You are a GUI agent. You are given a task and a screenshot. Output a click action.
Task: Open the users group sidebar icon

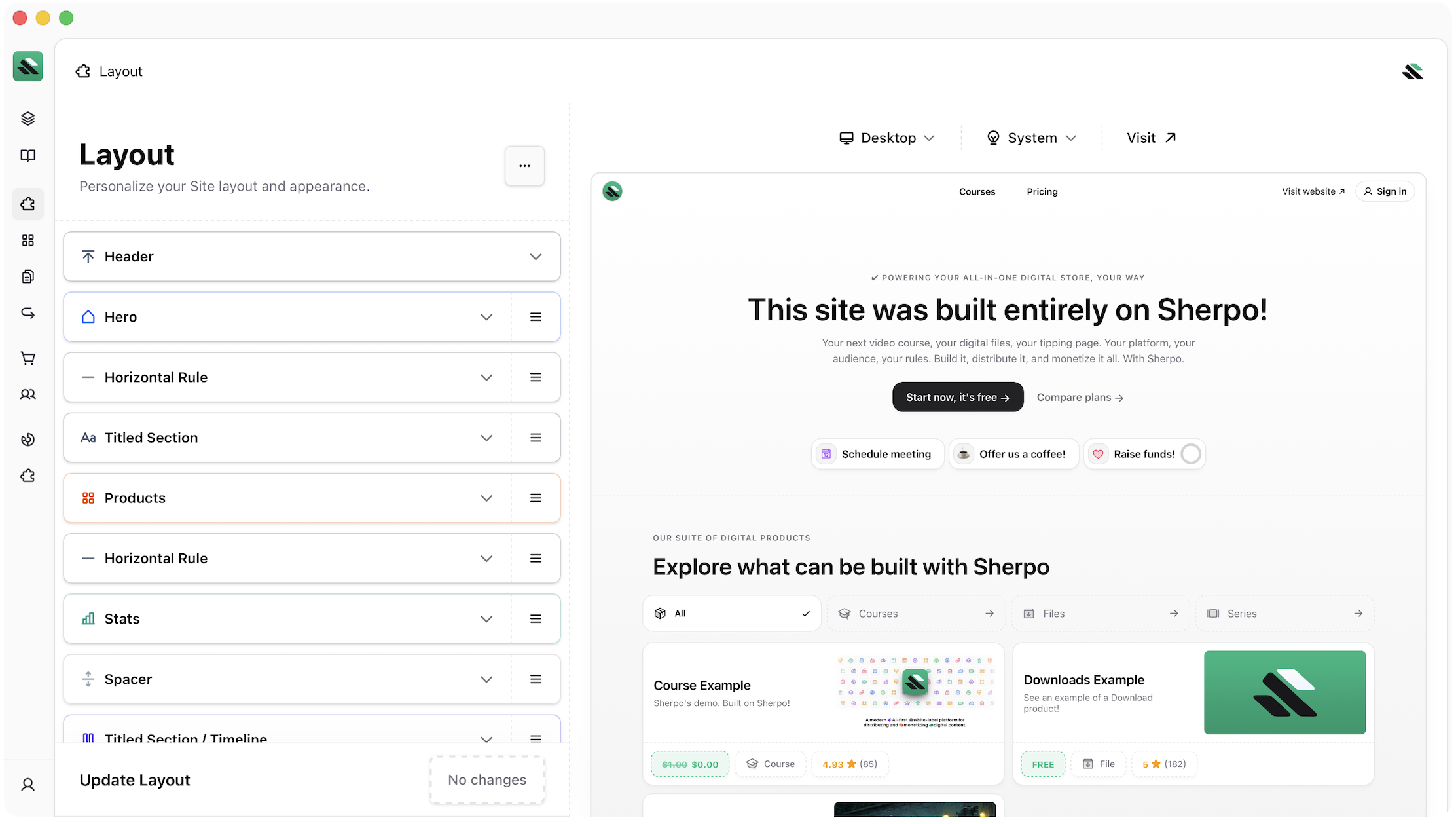(x=27, y=394)
